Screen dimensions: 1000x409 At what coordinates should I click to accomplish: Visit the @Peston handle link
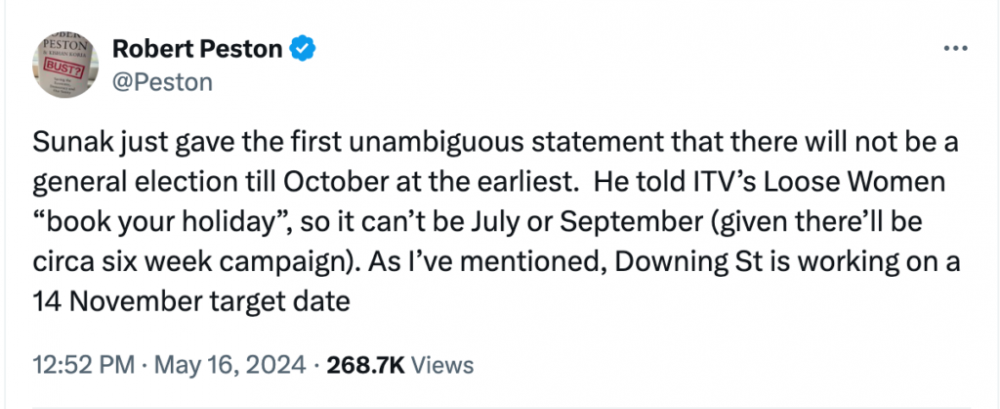(162, 82)
